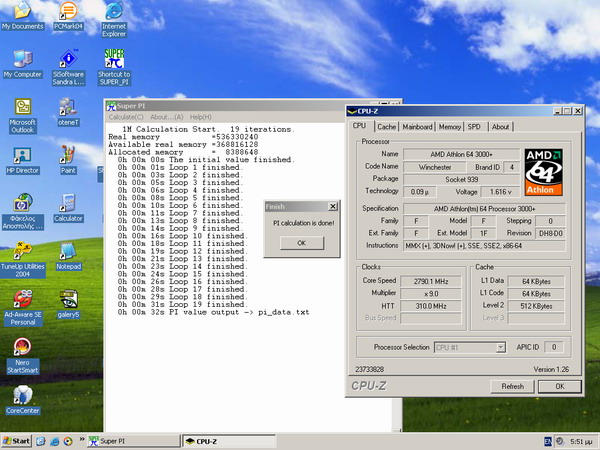Open Notepad desktop shortcut
The width and height of the screenshot is (600, 450).
(68, 256)
